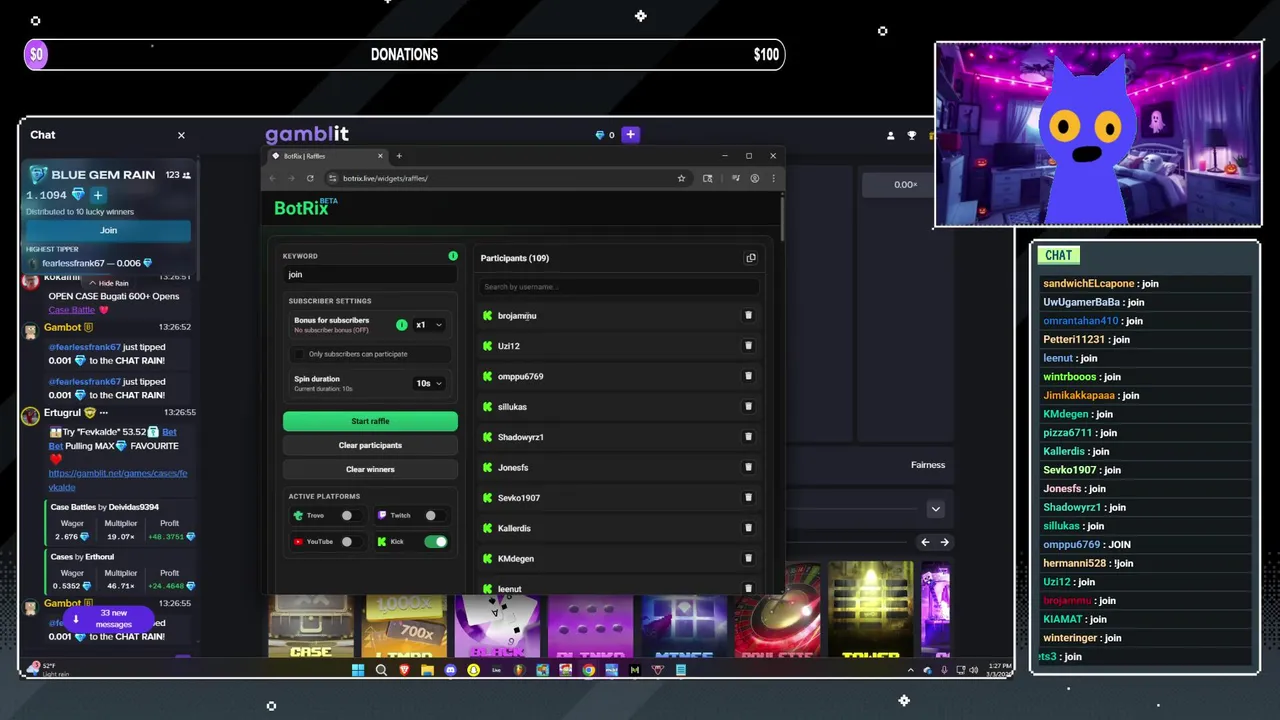The image size is (1280, 720).
Task: Click the BotRix logo
Action: pos(306,208)
